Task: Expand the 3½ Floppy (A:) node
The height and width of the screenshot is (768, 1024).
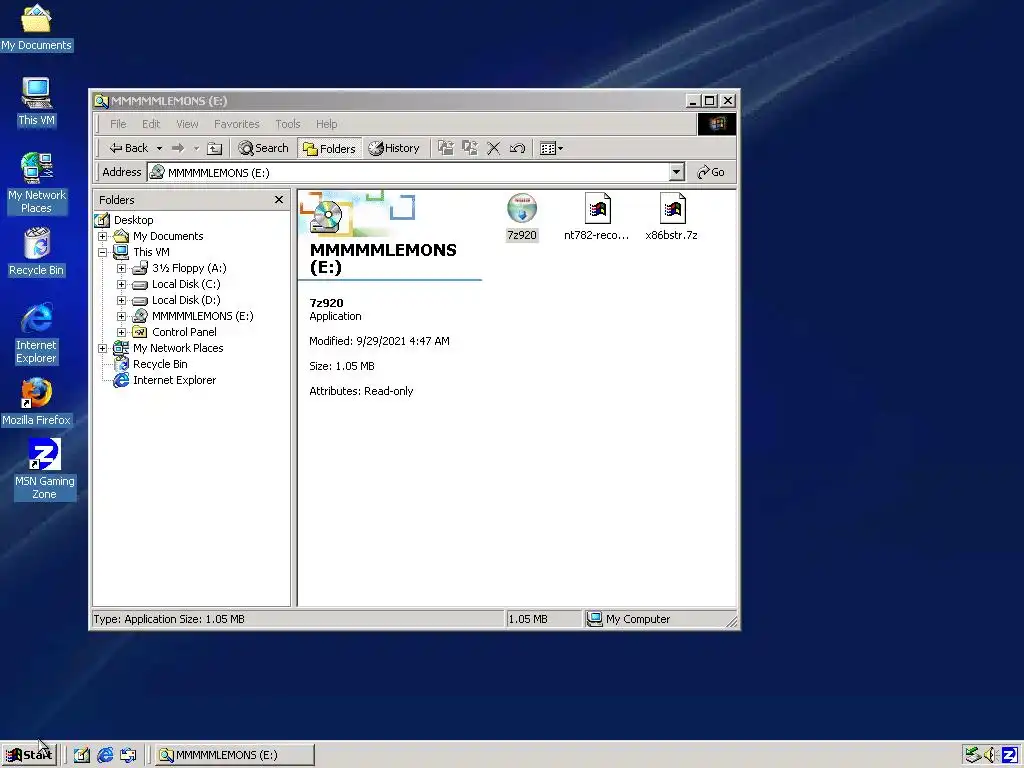Action: (x=121, y=268)
